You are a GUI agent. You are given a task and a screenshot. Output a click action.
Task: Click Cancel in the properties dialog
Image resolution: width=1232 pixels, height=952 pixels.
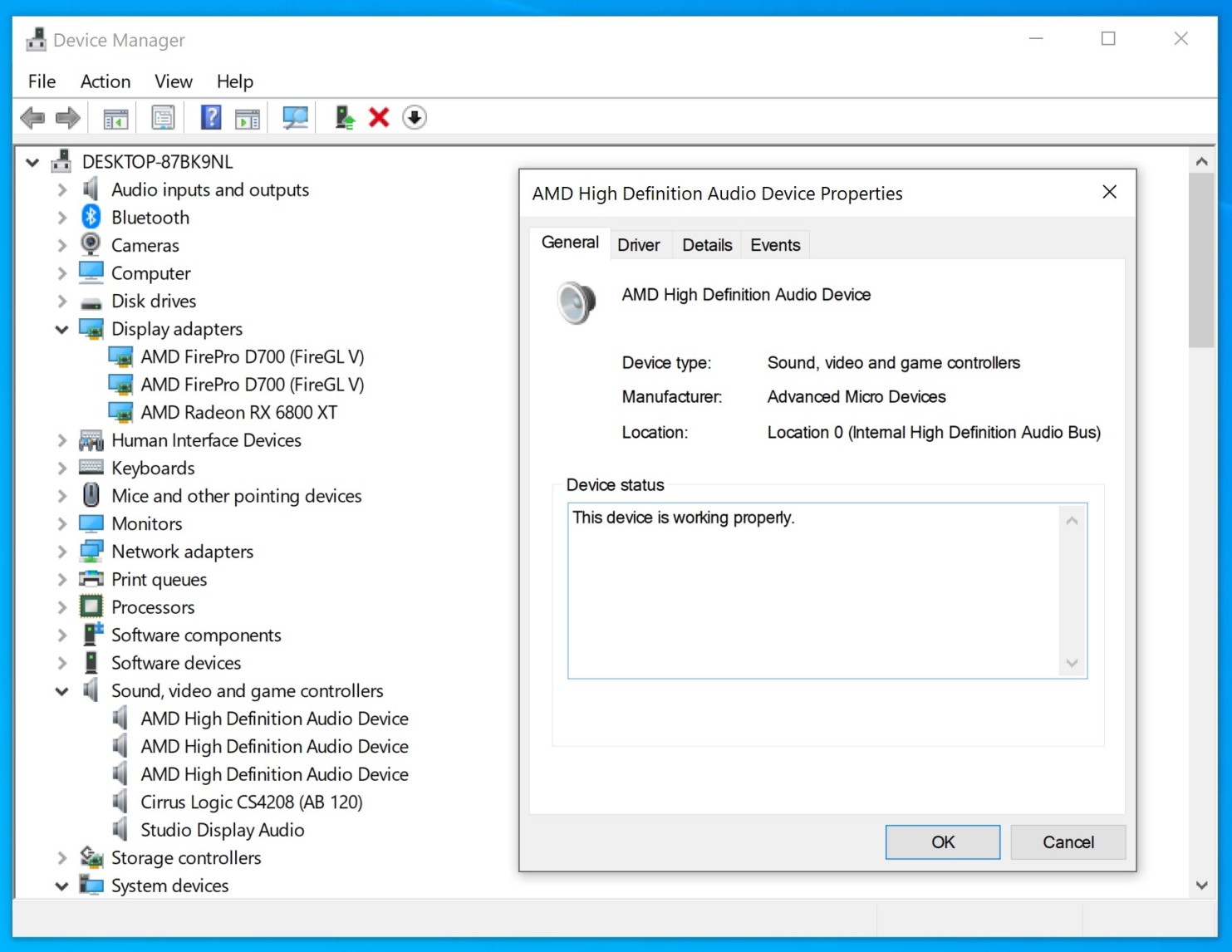click(1068, 842)
